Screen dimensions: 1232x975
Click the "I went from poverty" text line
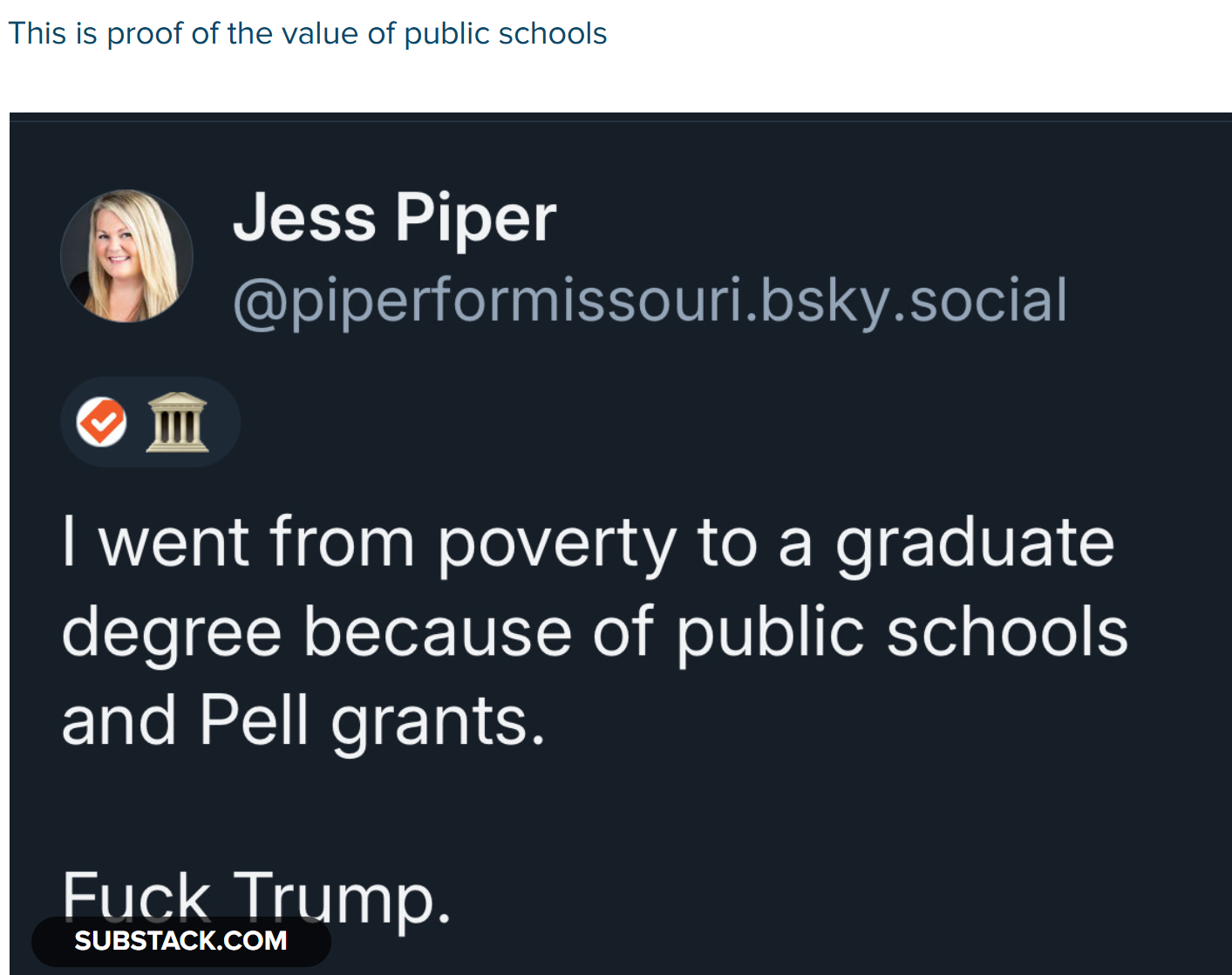pyautogui.click(x=588, y=542)
